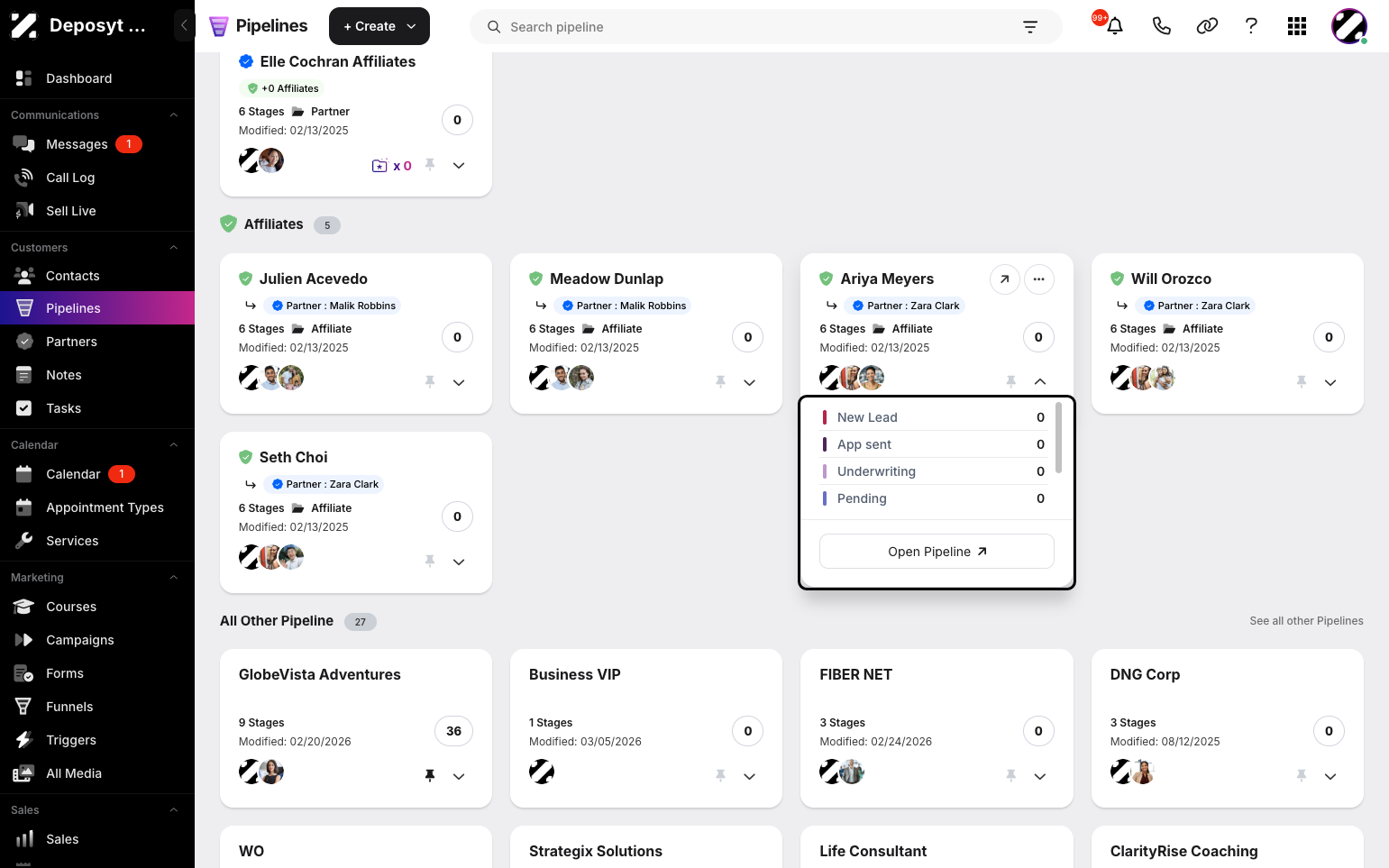This screenshot has height=868, width=1389.
Task: Pin the Julien Acevedo pipeline
Action: click(x=430, y=382)
